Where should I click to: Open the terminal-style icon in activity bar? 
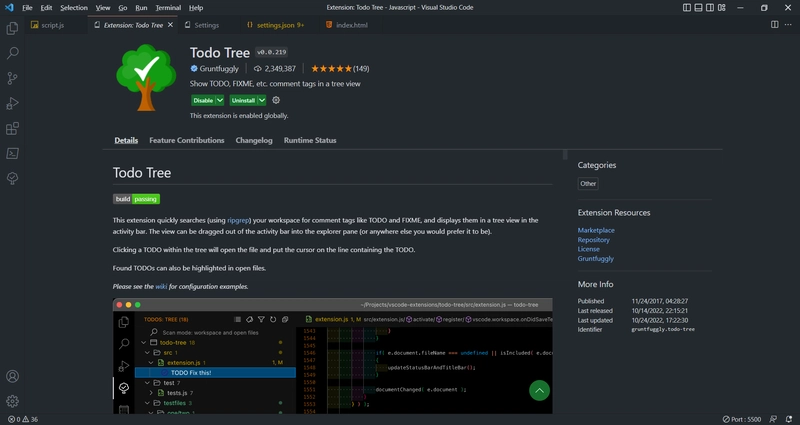click(12, 153)
